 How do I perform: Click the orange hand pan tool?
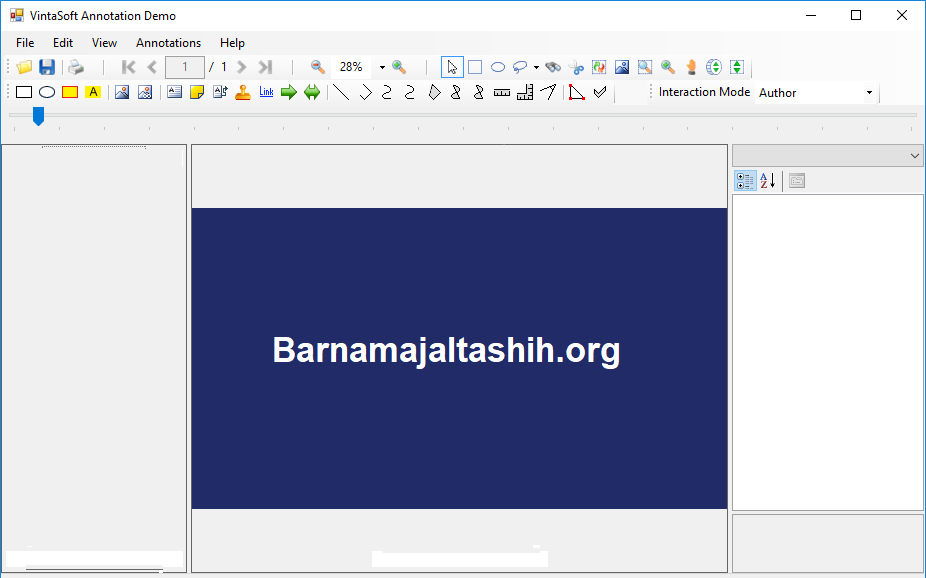click(691, 67)
